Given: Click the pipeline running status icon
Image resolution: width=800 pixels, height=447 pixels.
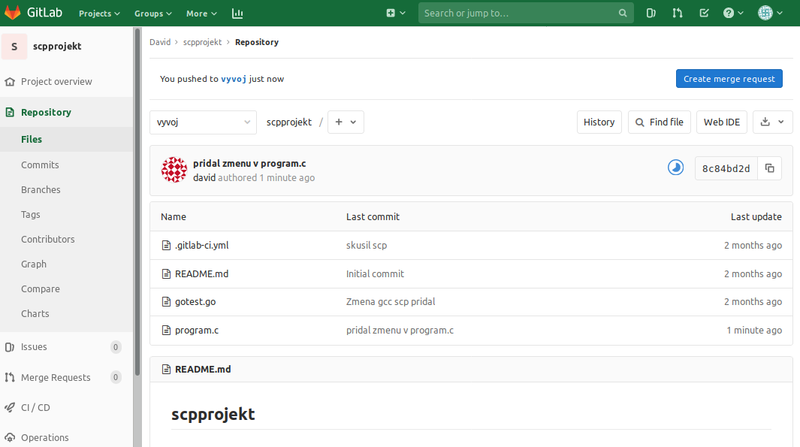Looking at the screenshot, I should (676, 167).
